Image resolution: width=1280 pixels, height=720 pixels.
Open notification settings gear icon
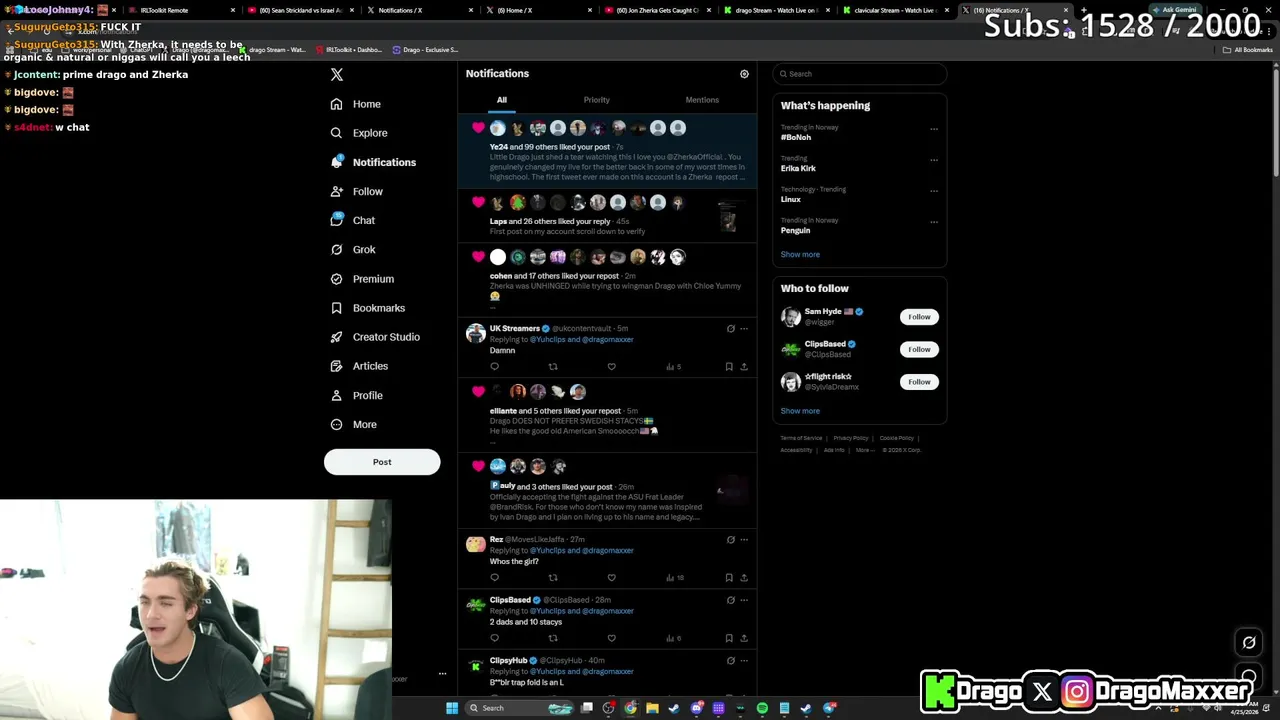(x=744, y=74)
